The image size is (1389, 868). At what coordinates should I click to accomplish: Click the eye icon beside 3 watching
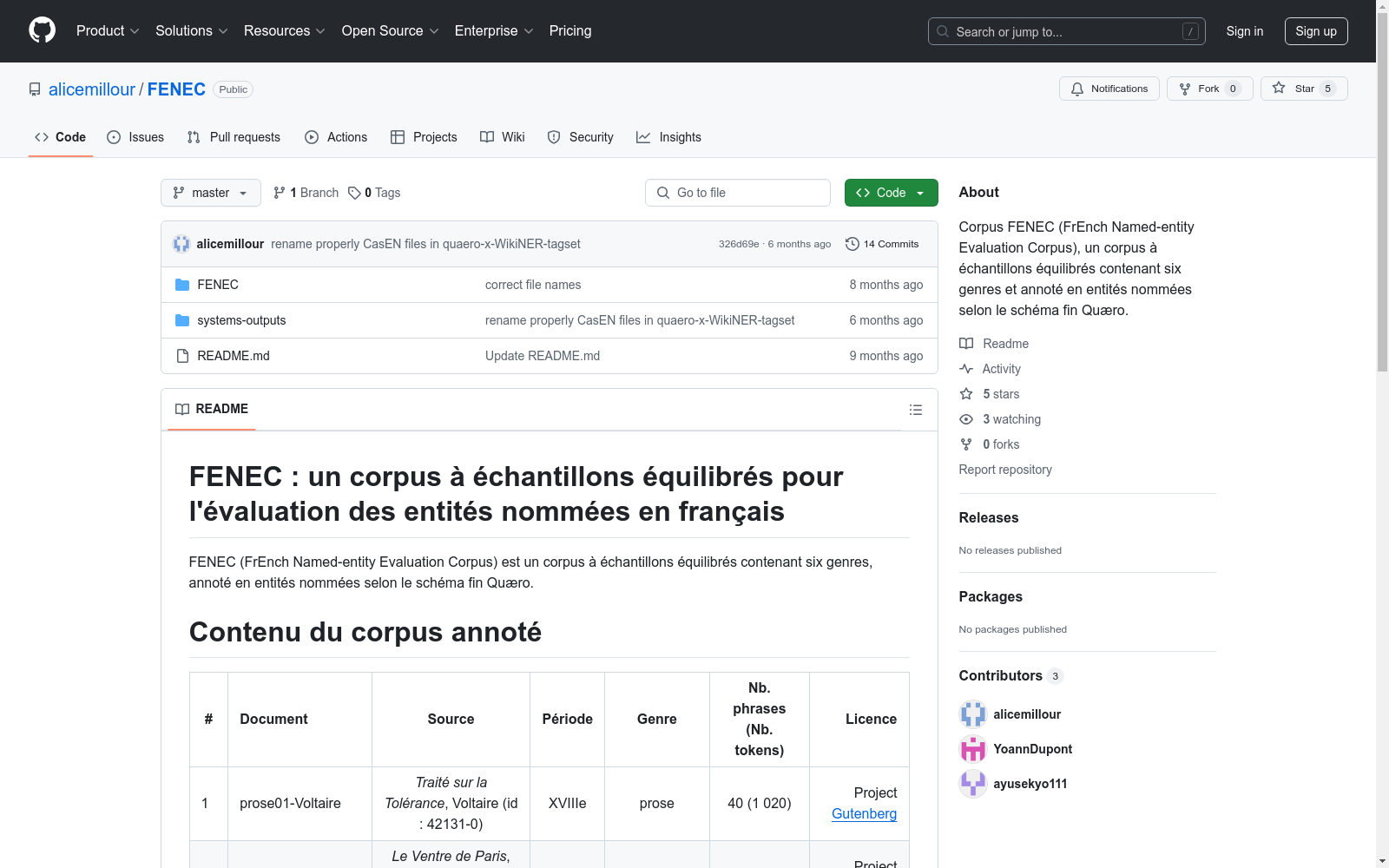point(966,419)
